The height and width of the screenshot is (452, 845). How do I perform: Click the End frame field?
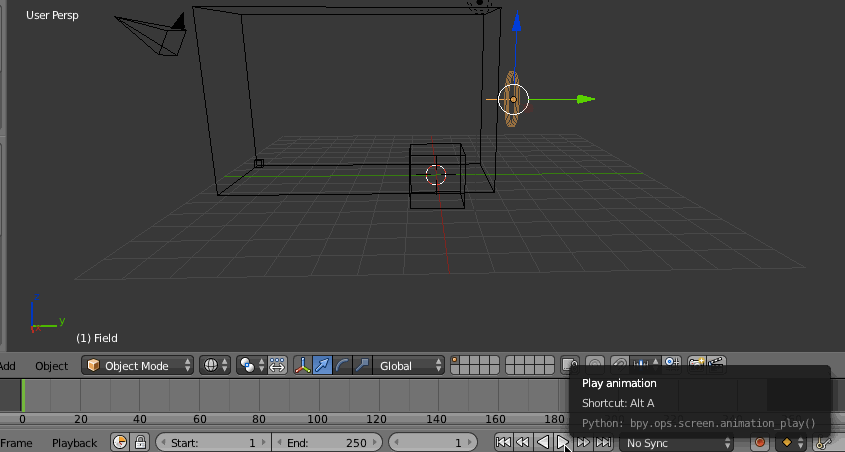pos(327,443)
